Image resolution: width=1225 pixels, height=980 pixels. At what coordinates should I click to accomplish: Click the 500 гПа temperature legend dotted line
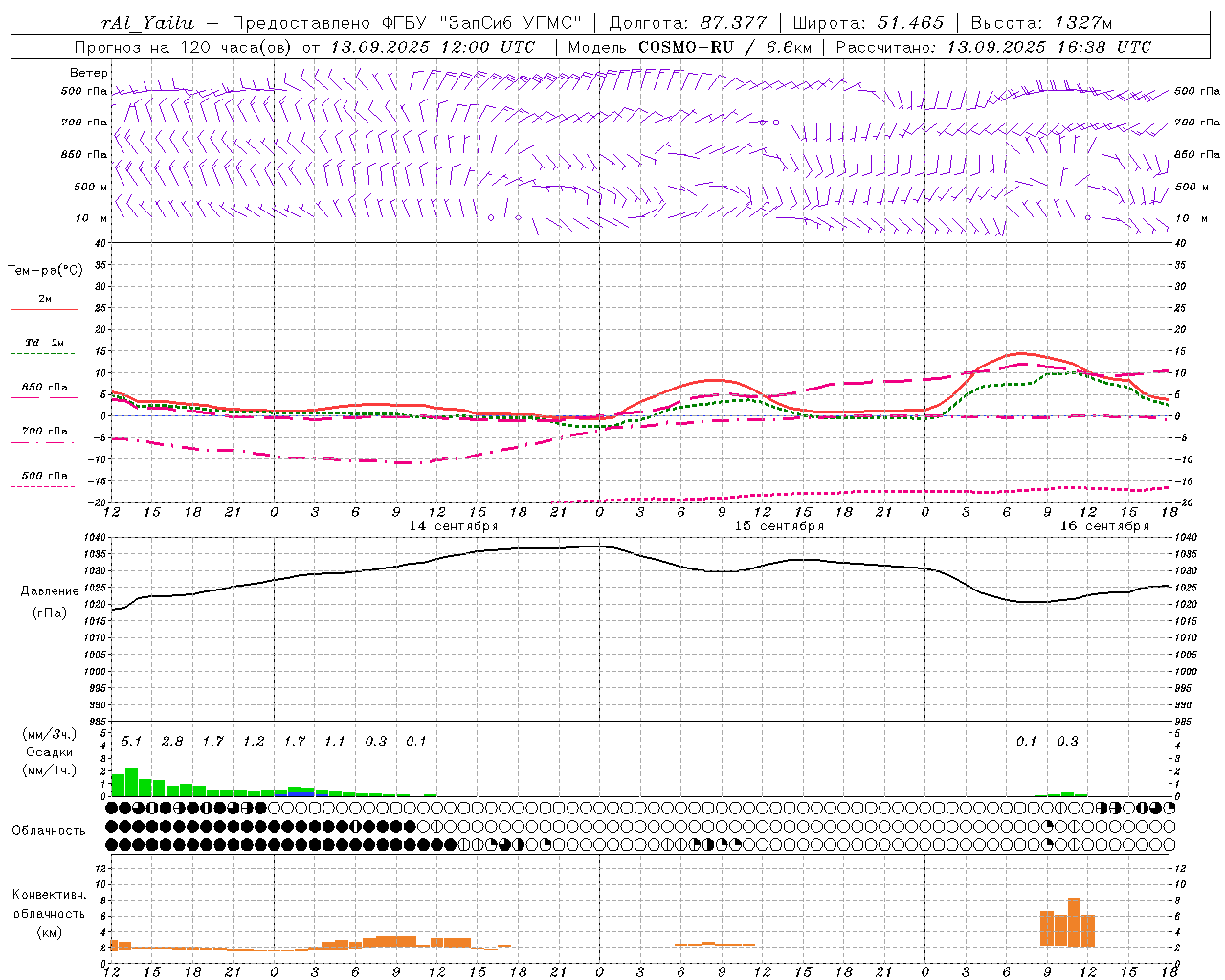pyautogui.click(x=44, y=486)
